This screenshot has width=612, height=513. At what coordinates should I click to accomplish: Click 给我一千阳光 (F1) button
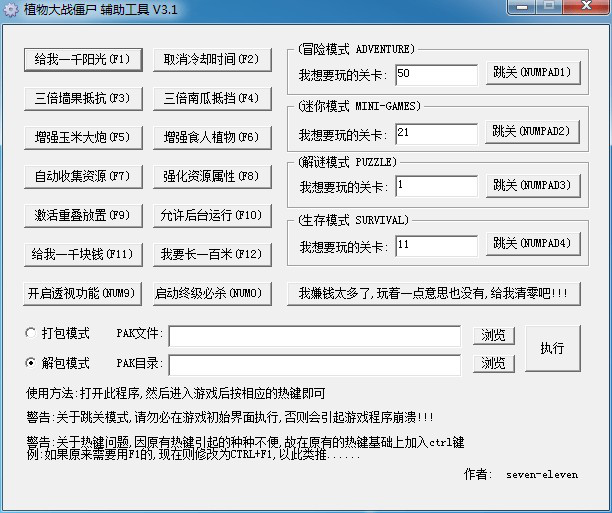pyautogui.click(x=83, y=60)
